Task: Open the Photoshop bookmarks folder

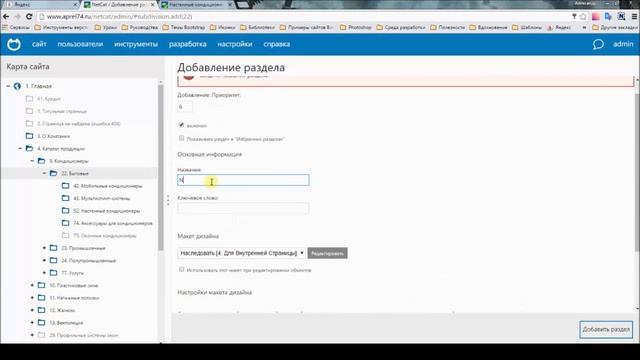Action: [356, 27]
